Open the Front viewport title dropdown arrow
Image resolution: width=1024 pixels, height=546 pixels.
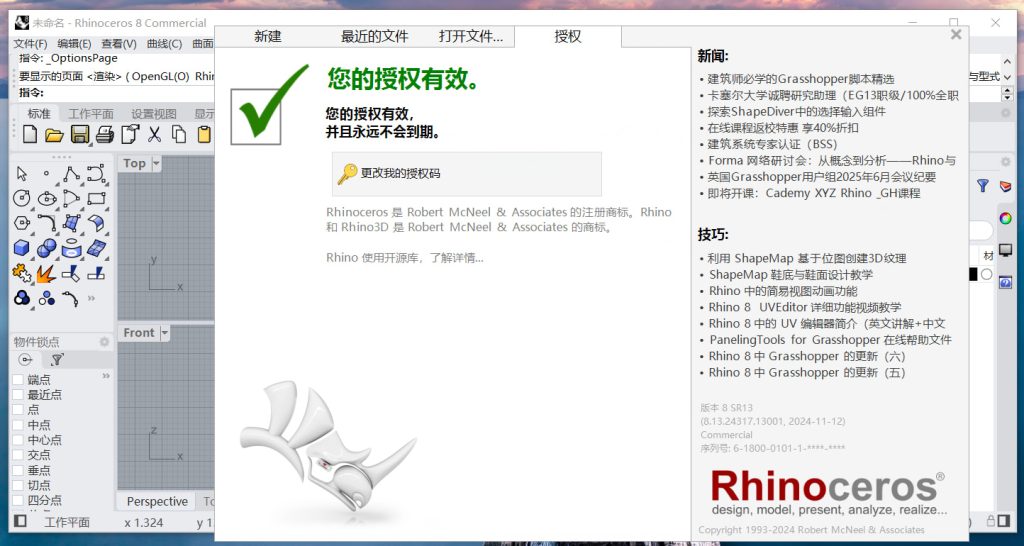point(165,332)
